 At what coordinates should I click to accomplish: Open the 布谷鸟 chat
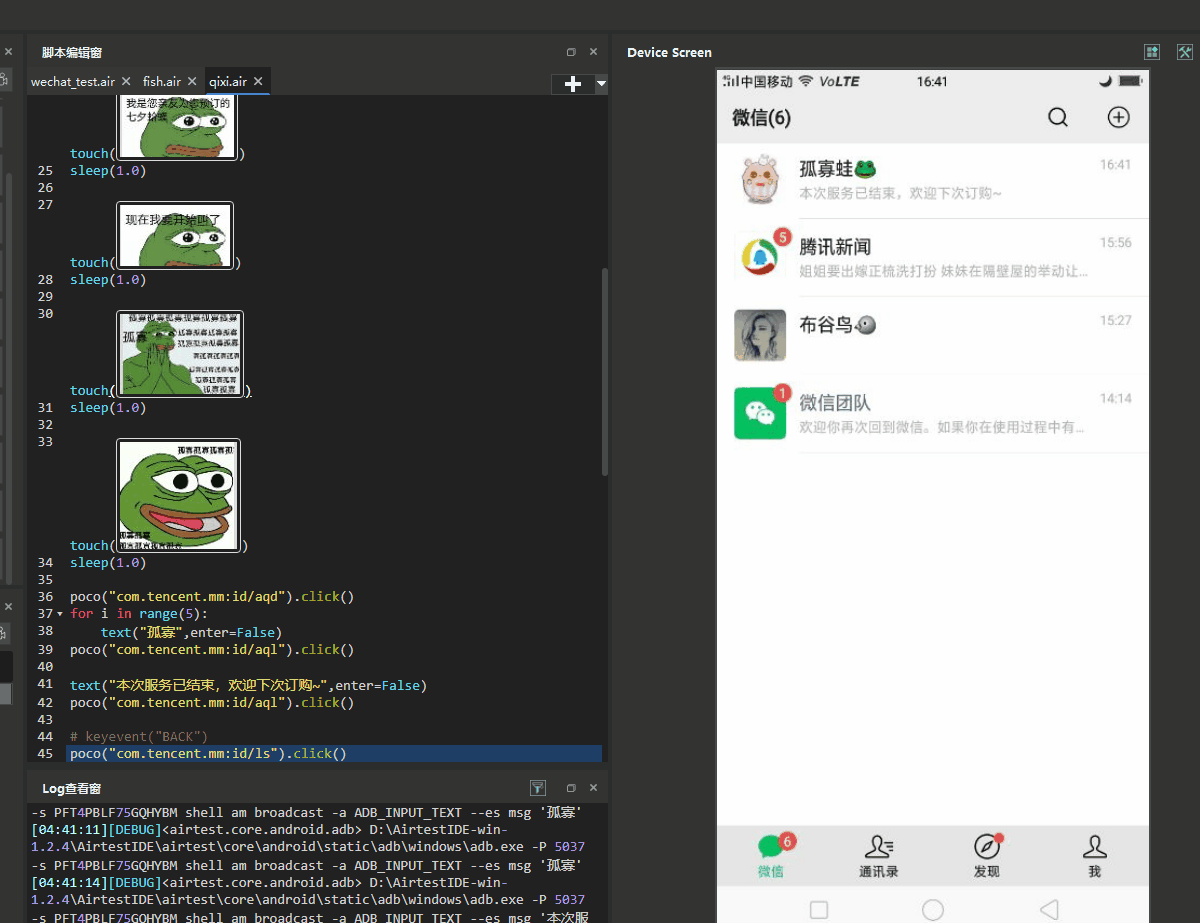(933, 335)
